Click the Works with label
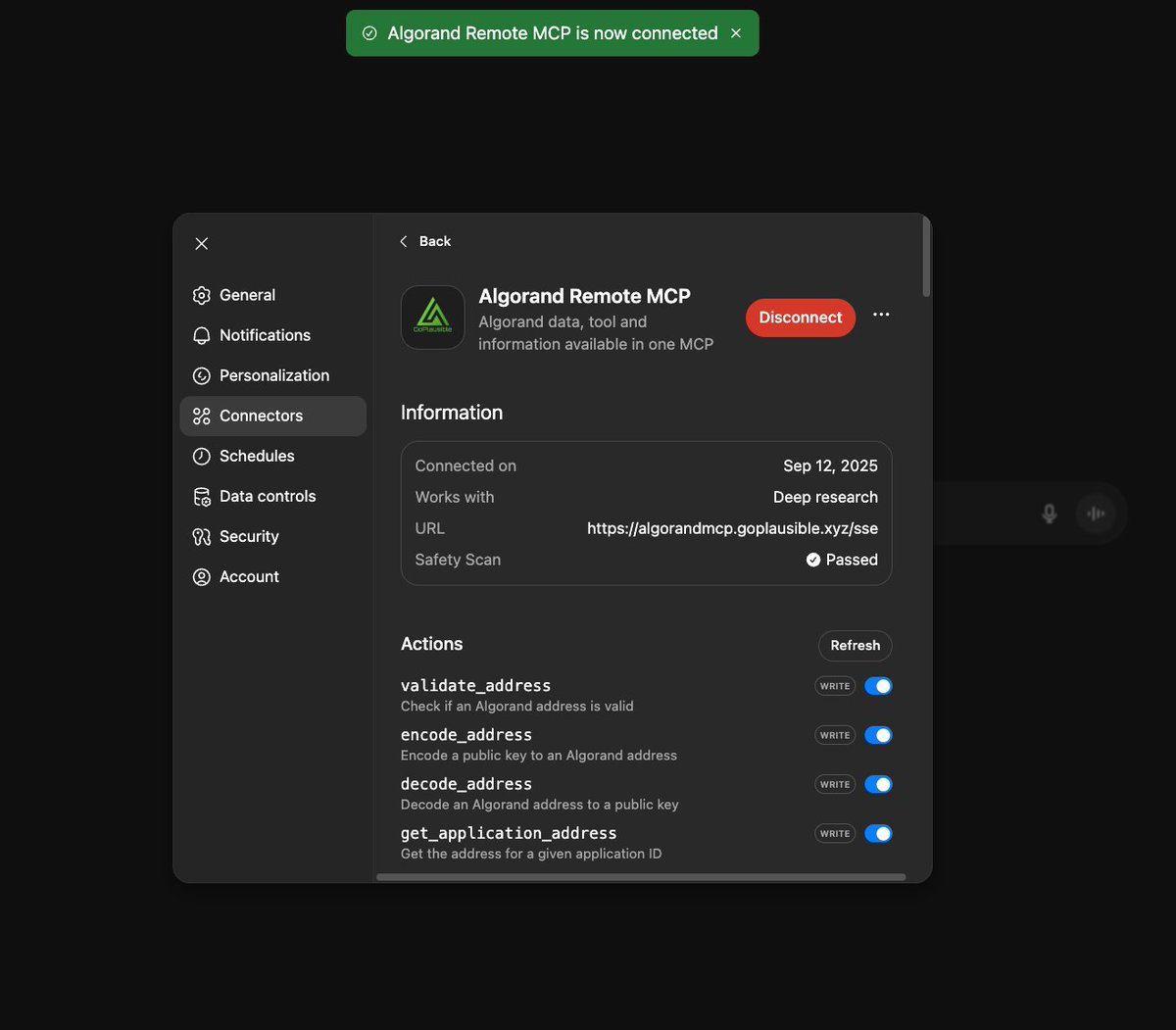Viewport: 1176px width, 1030px height. 455,497
